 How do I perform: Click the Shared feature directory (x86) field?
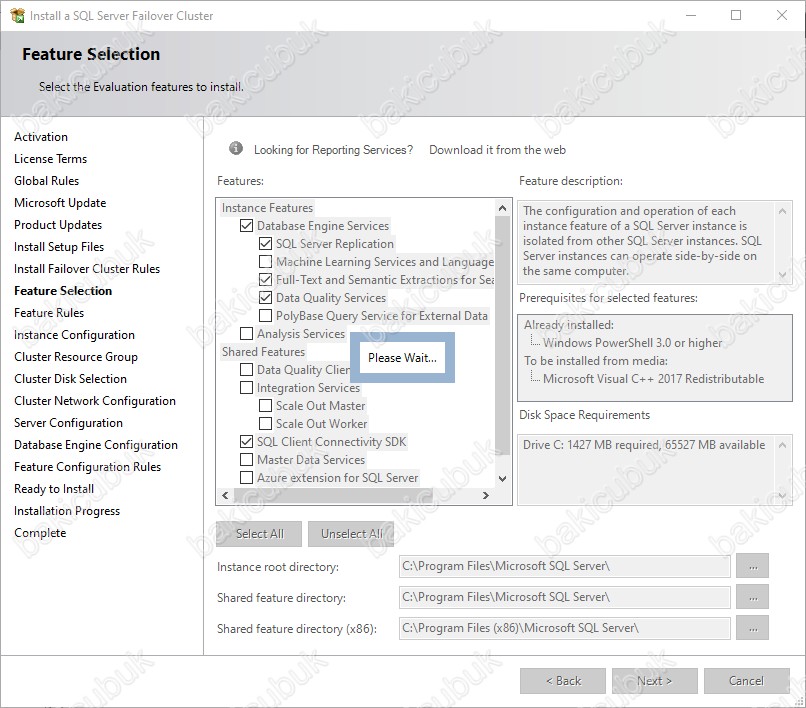564,628
